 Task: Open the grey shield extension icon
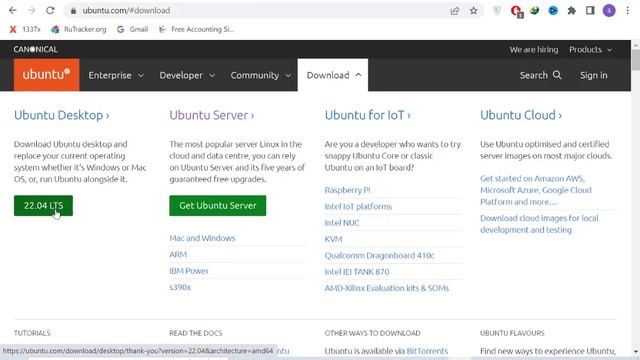[x=497, y=11]
